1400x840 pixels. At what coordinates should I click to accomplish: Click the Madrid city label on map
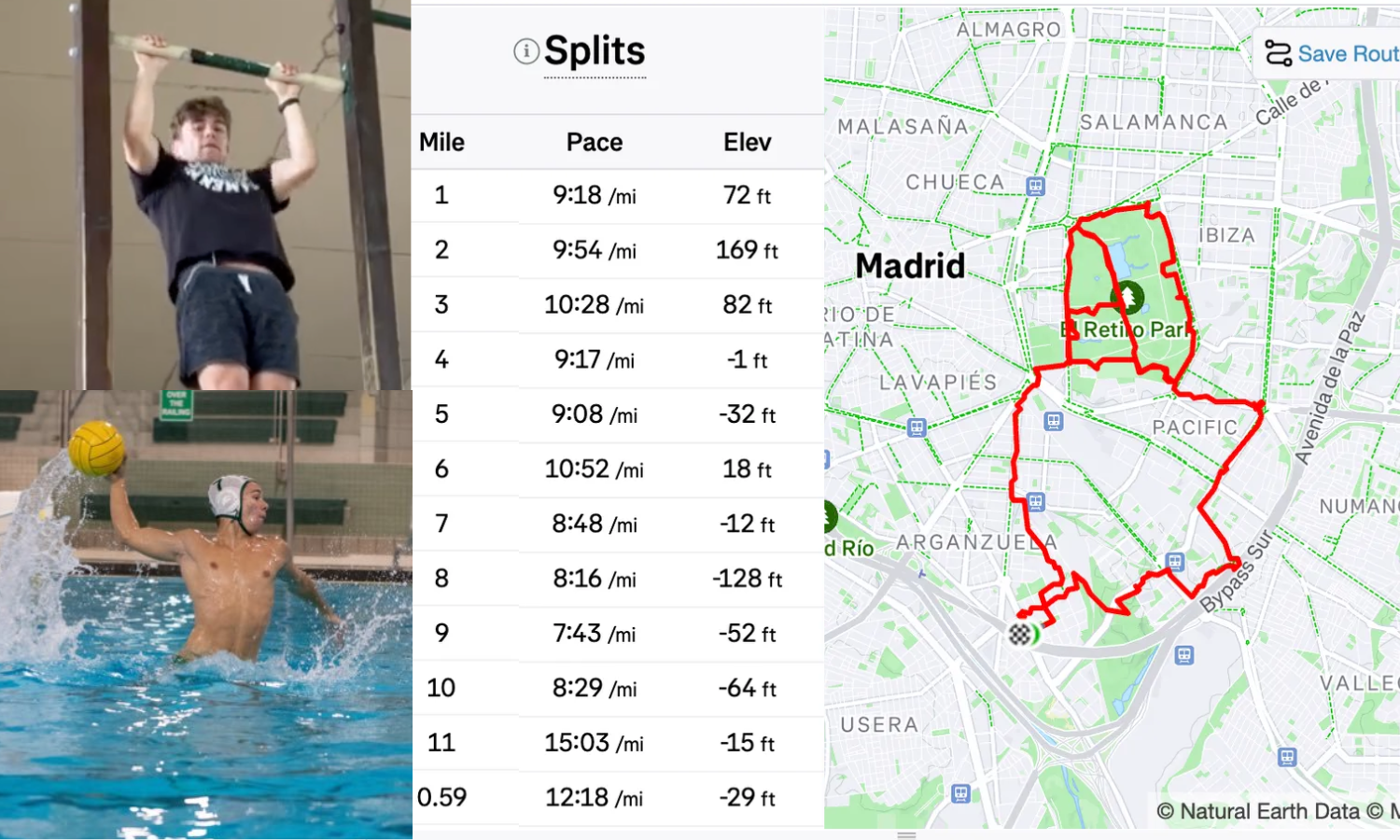(x=910, y=266)
